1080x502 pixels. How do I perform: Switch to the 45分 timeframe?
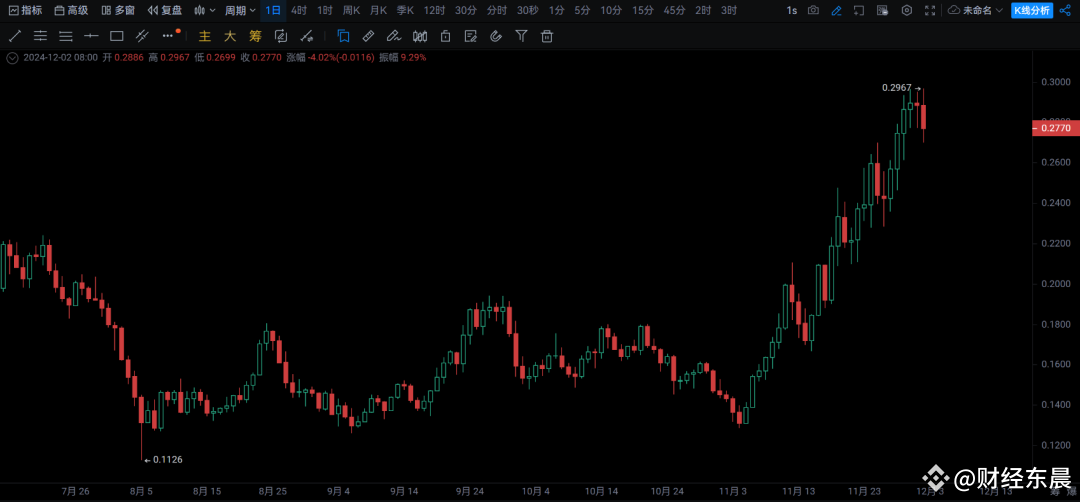click(674, 10)
